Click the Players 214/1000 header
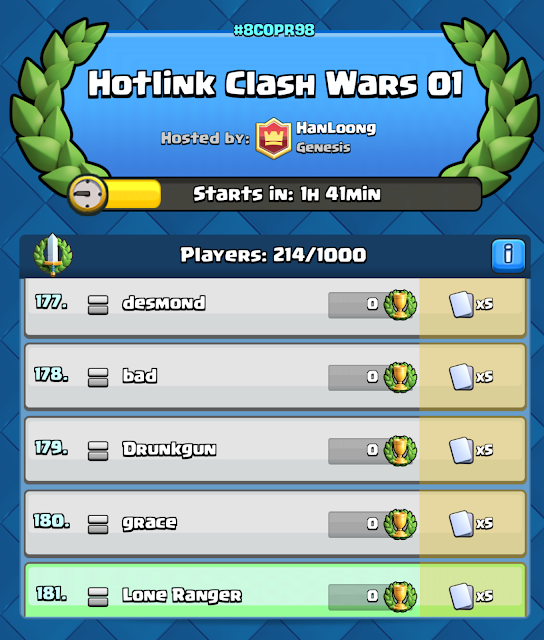544x640 pixels. pos(273,255)
